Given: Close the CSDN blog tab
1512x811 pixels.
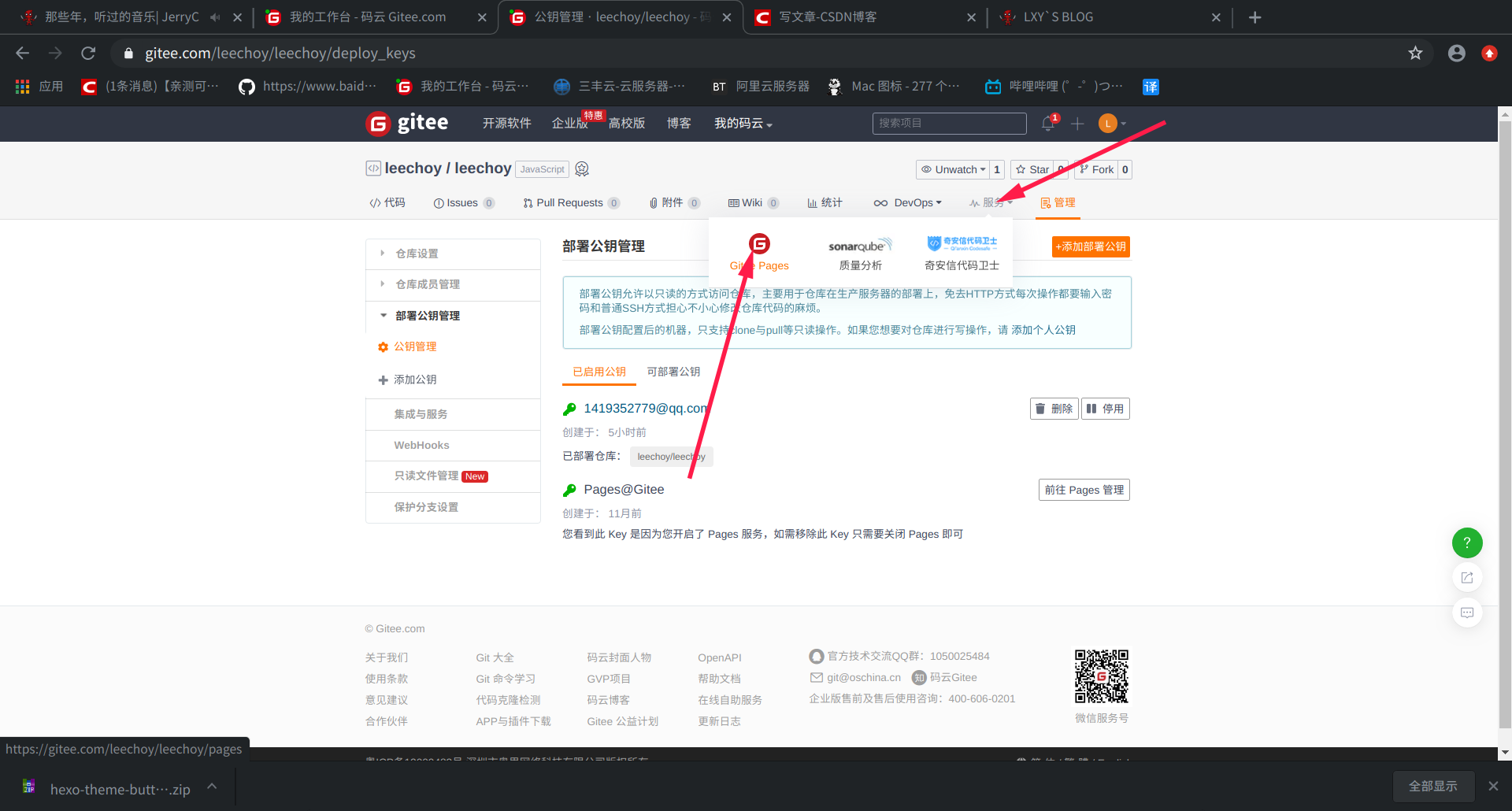Looking at the screenshot, I should 971,17.
